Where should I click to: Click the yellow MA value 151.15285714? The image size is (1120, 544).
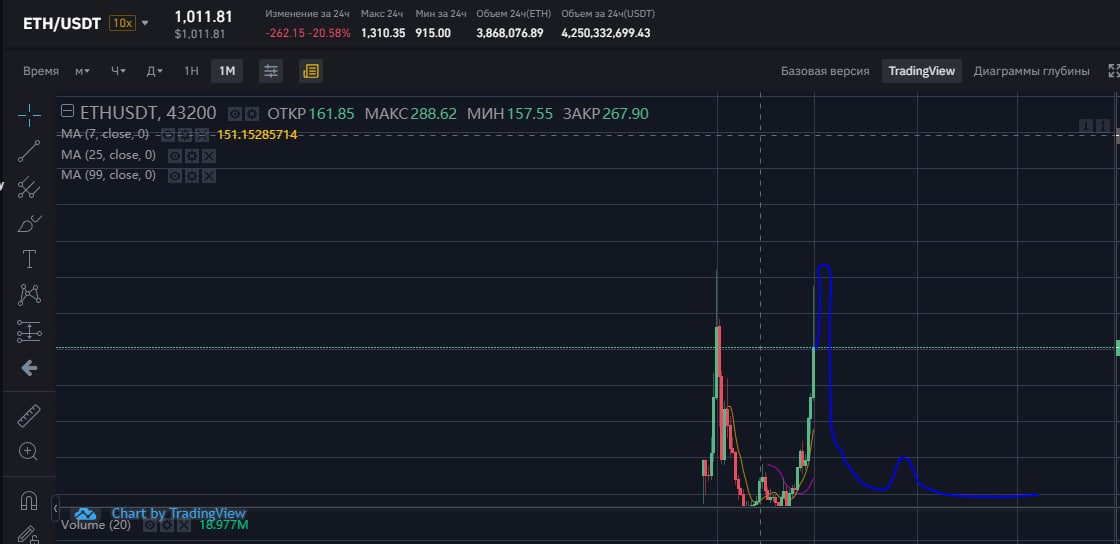tap(257, 134)
